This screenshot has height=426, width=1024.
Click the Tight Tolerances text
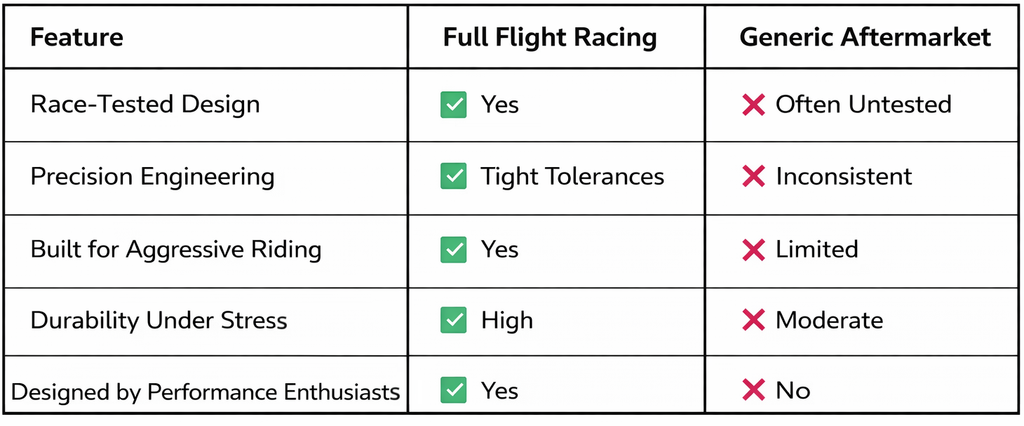click(572, 177)
